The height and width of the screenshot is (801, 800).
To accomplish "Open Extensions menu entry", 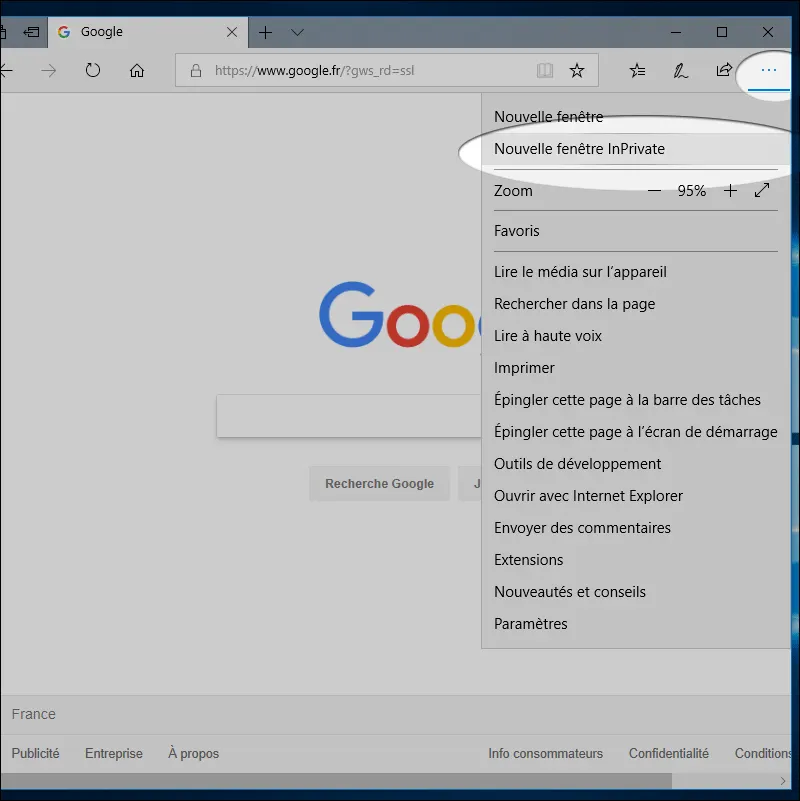I will click(x=636, y=560).
